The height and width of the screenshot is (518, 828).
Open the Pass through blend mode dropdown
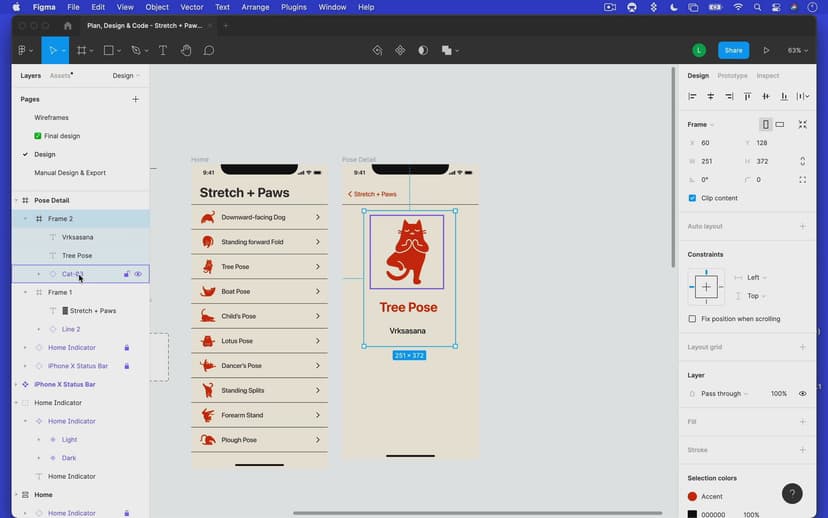[x=724, y=394]
